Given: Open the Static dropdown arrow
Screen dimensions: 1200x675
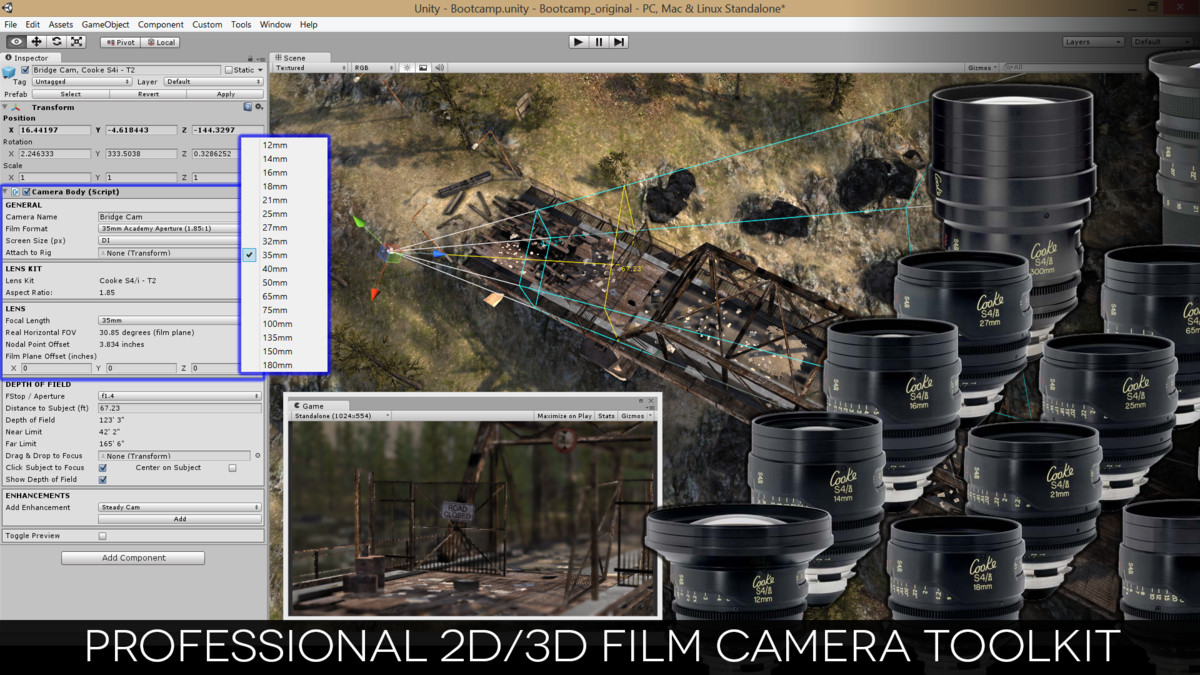Looking at the screenshot, I should pos(261,70).
